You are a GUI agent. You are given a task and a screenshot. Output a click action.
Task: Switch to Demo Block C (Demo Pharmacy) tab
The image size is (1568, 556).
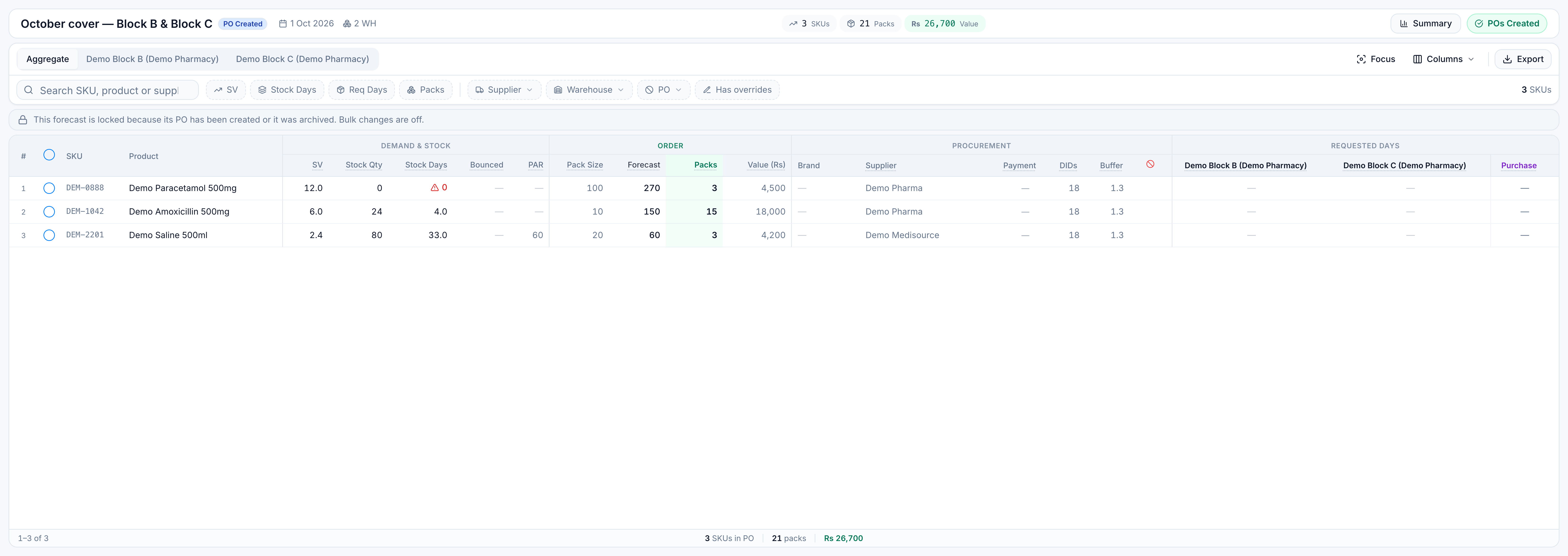[302, 59]
